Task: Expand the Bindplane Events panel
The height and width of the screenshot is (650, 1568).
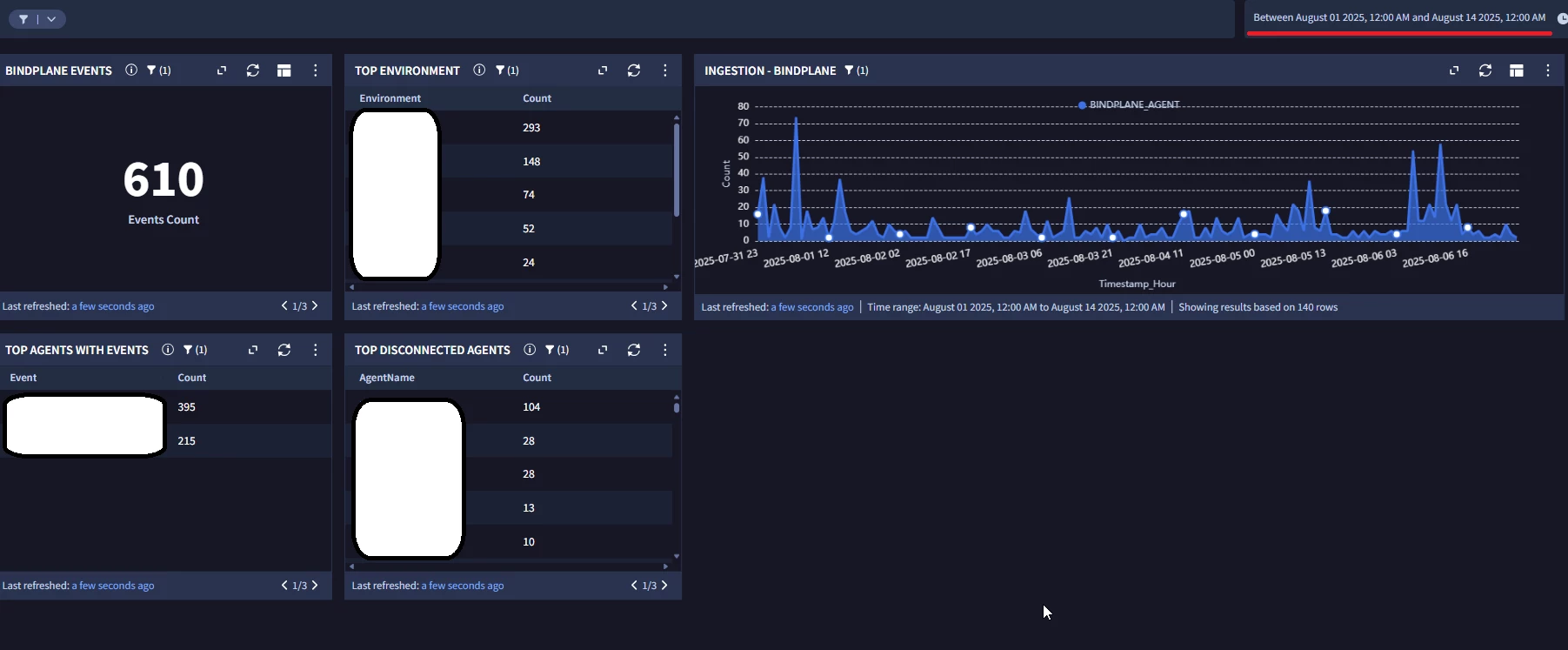Action: (x=222, y=70)
